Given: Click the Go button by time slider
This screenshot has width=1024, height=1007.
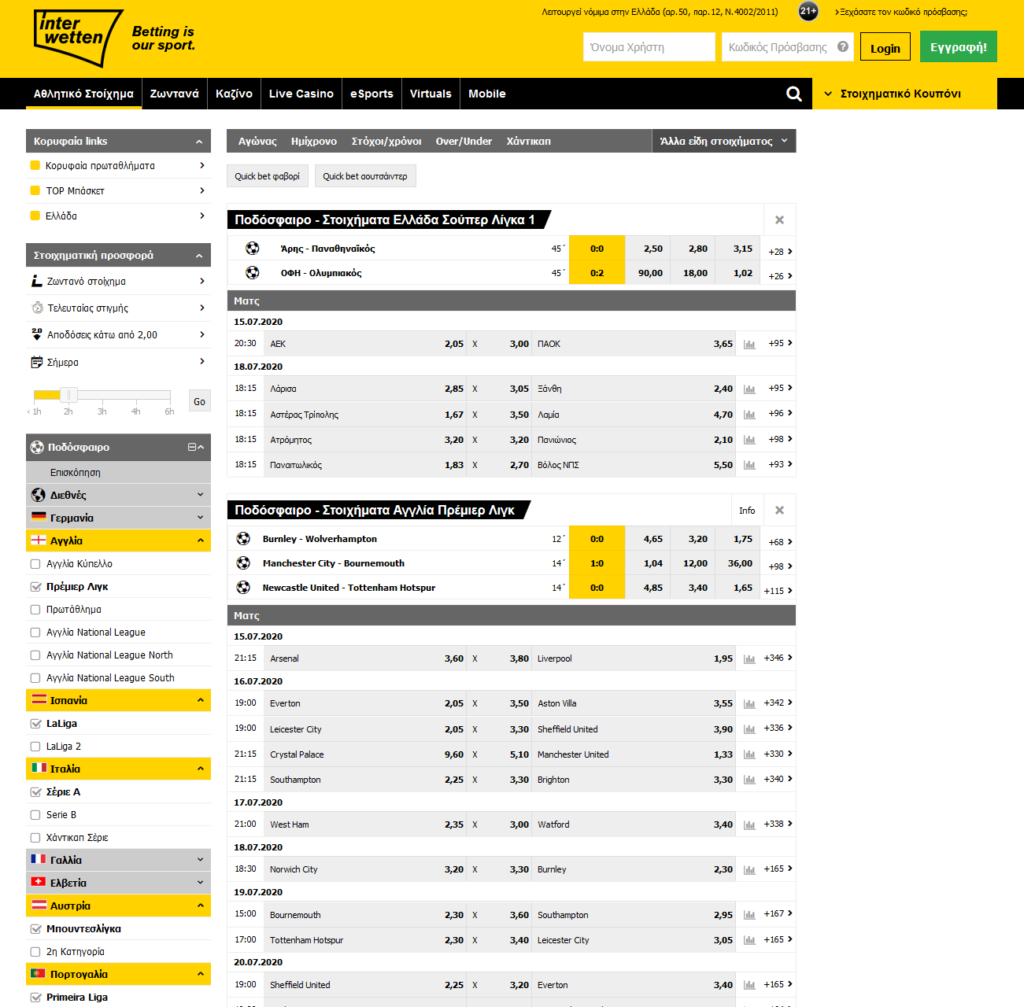Looking at the screenshot, I should (199, 402).
